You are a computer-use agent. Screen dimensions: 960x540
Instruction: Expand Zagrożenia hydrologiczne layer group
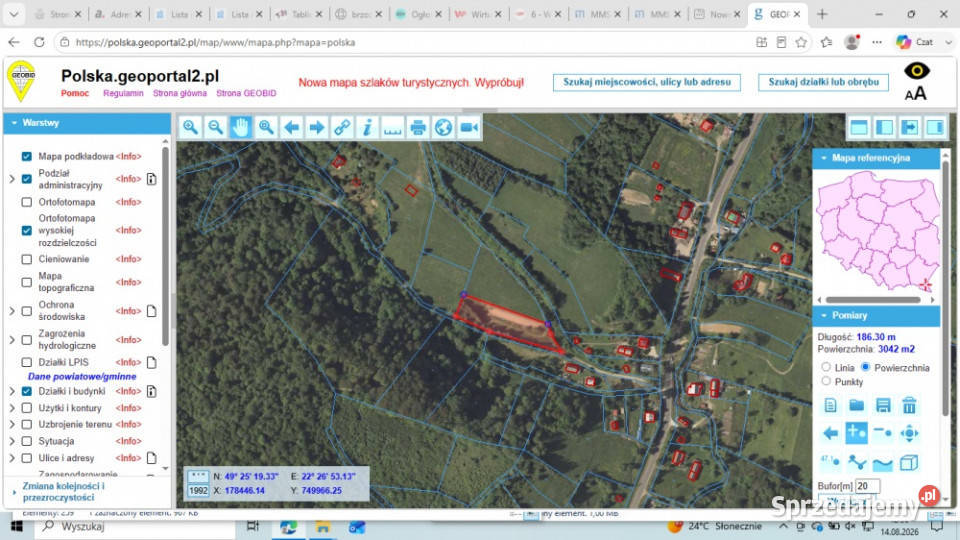tap(12, 340)
